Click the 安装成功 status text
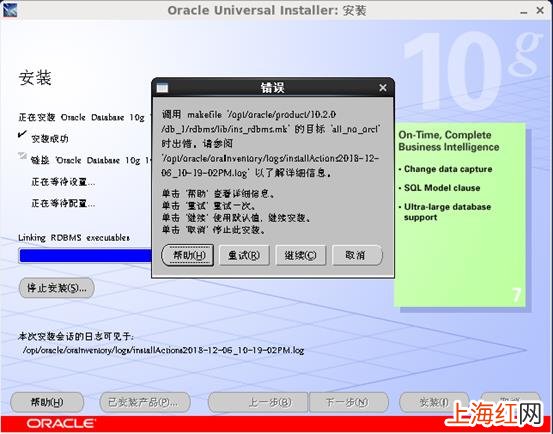The width and height of the screenshot is (553, 434). coord(50,139)
